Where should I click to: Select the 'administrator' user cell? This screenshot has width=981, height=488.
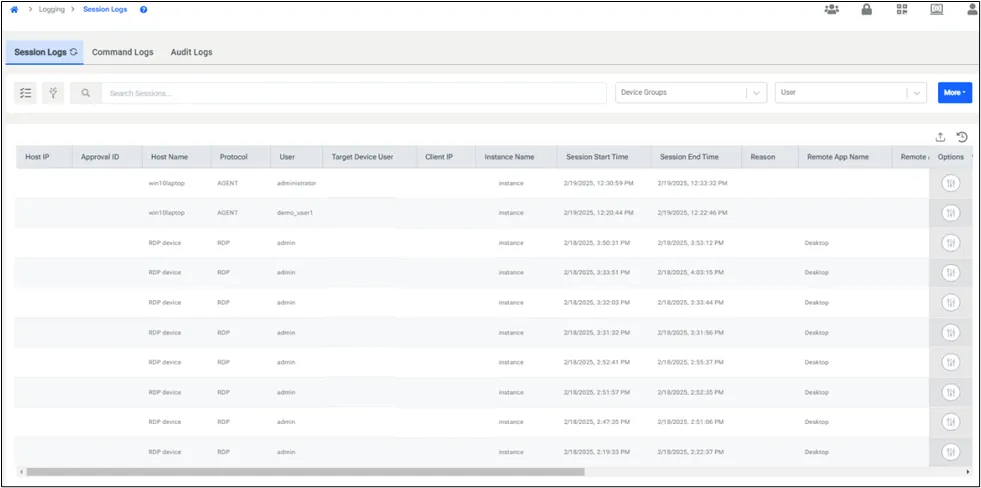pos(297,183)
